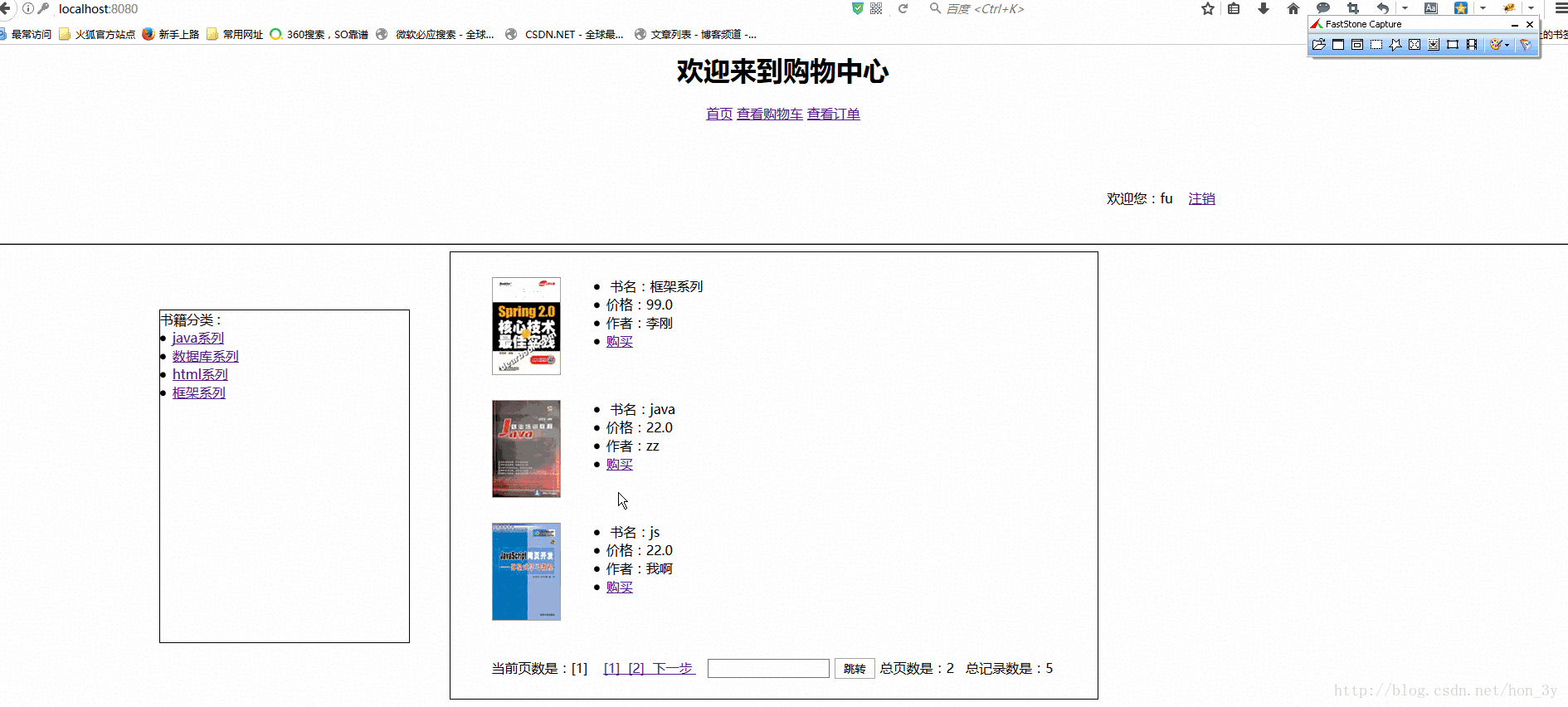Open FastStone Capture settings icon
Viewport: 1568px width, 707px height.
1525,45
